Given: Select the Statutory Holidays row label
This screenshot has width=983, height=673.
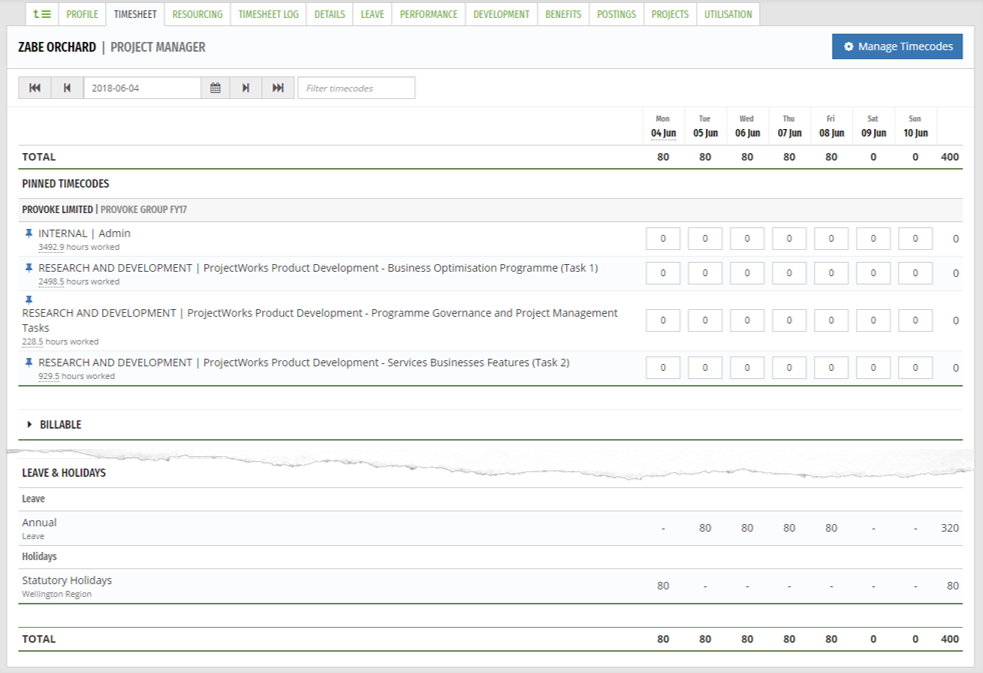Looking at the screenshot, I should point(66,580).
